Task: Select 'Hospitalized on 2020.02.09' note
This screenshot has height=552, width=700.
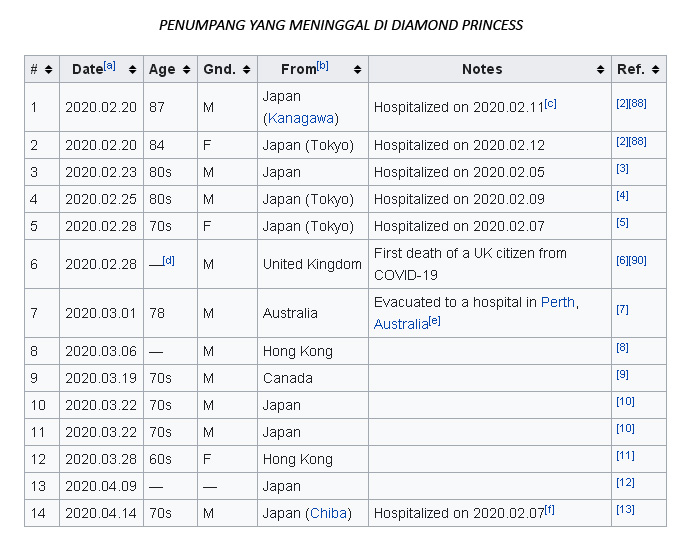Action: click(x=459, y=199)
